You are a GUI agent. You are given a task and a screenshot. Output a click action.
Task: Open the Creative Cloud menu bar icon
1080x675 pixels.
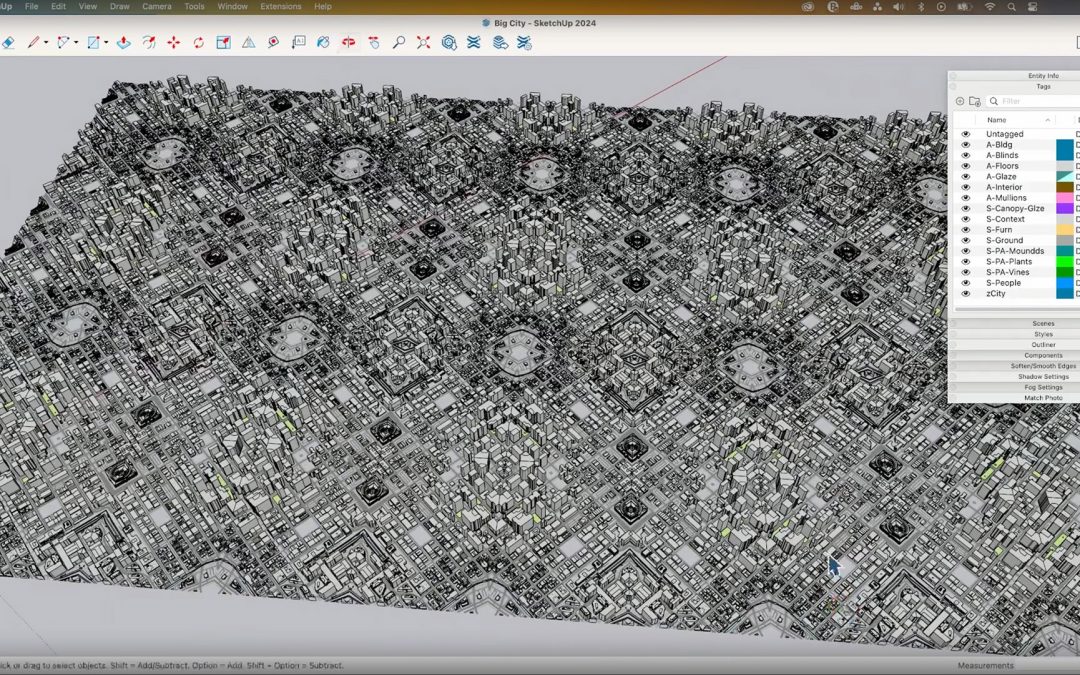[808, 7]
